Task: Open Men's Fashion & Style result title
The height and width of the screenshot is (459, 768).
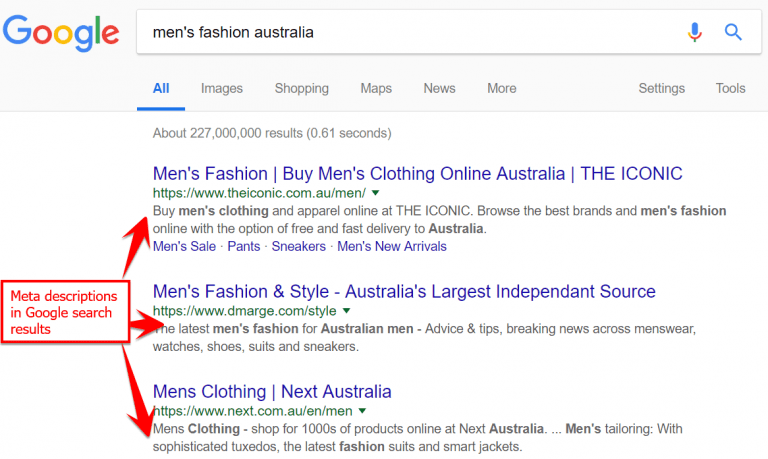Action: pos(404,292)
